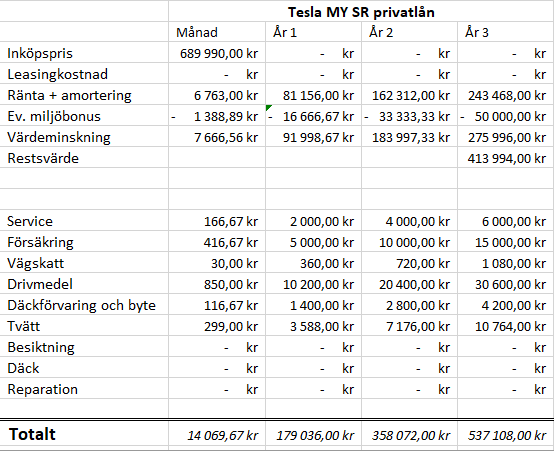Click the 1 400,00 kr cell
Image resolution: width=554 pixels, height=451 pixels.
pyautogui.click(x=313, y=305)
